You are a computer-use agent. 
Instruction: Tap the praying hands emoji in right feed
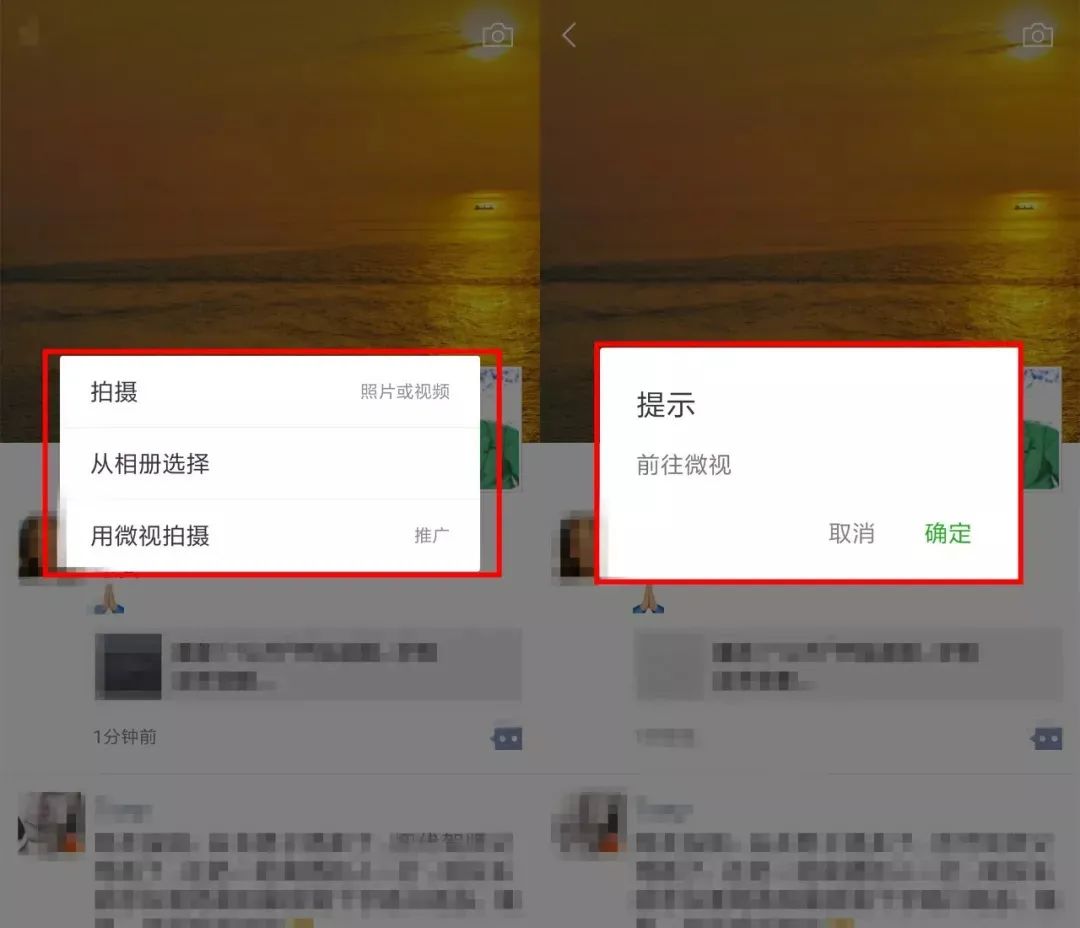[649, 599]
